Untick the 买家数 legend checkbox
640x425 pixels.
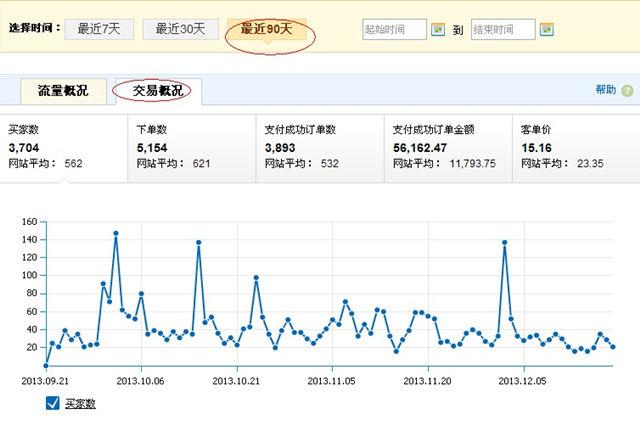tap(53, 403)
